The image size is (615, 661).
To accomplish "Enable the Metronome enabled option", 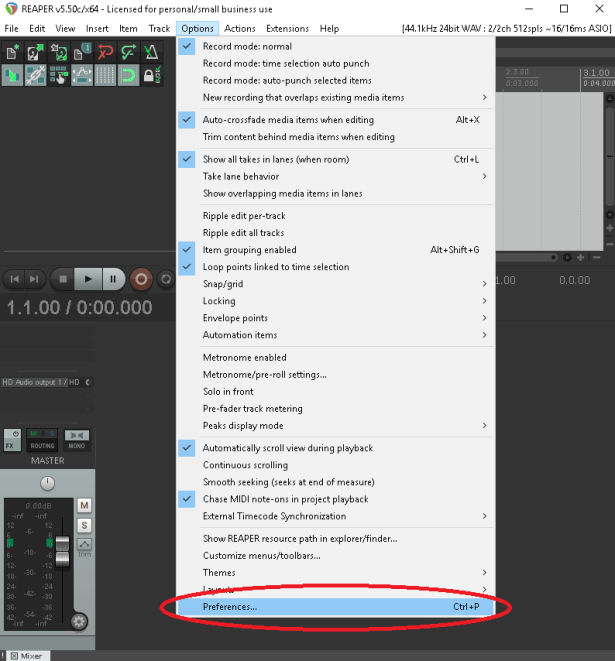I will tap(244, 357).
